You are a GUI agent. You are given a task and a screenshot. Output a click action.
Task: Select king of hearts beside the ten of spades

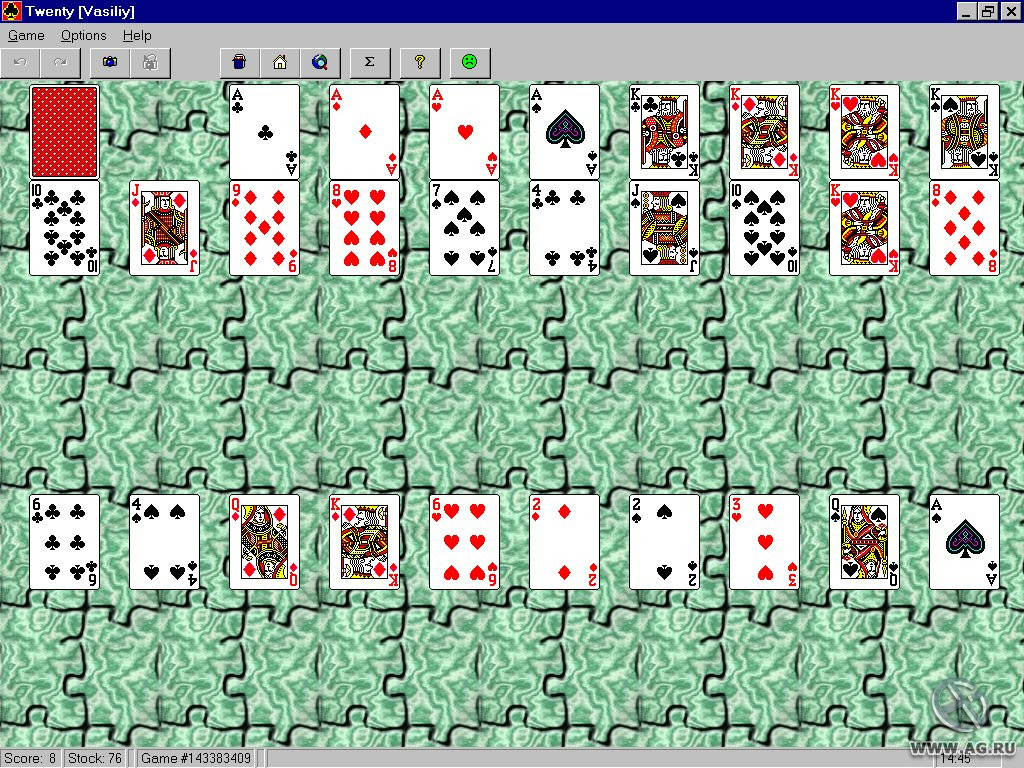point(864,228)
